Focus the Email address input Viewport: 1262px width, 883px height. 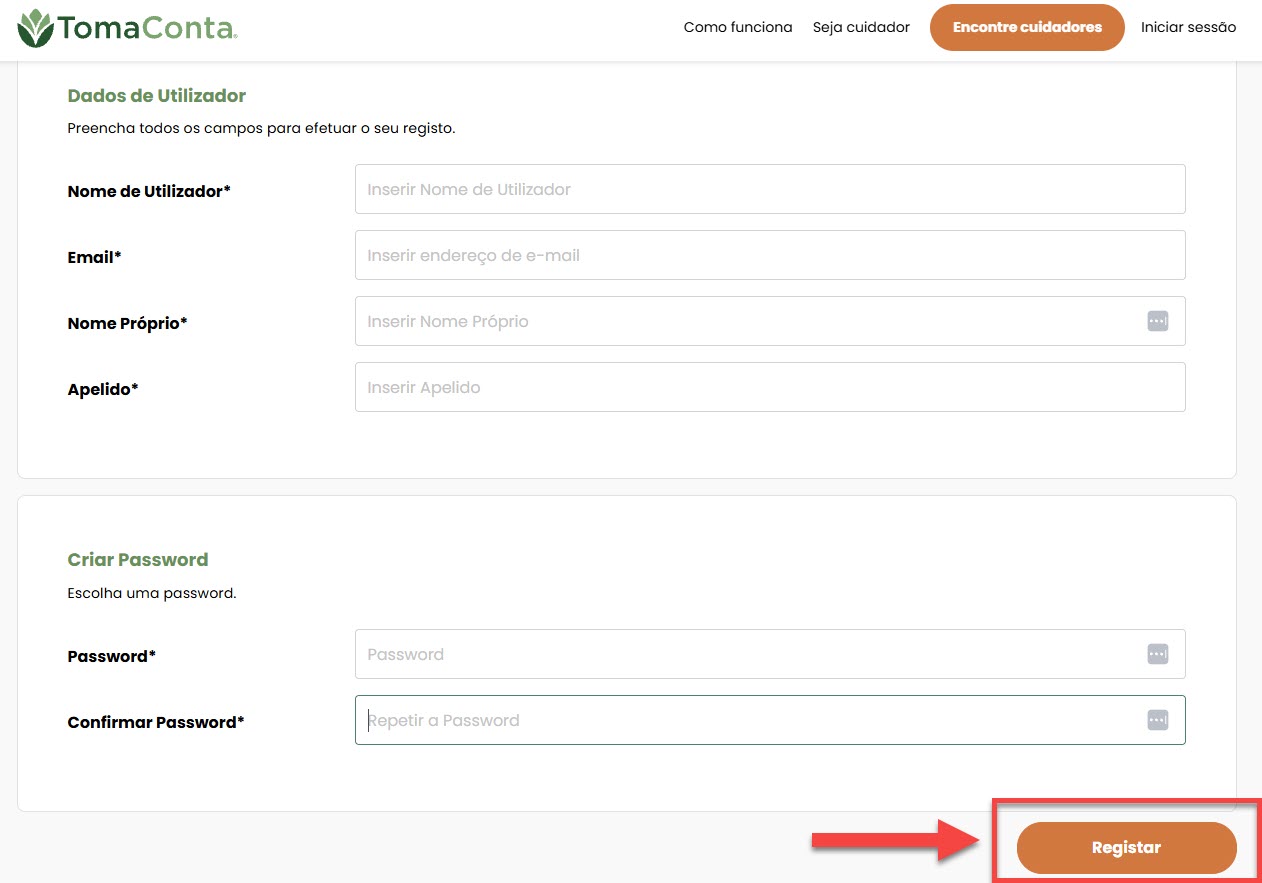pyautogui.click(x=770, y=255)
